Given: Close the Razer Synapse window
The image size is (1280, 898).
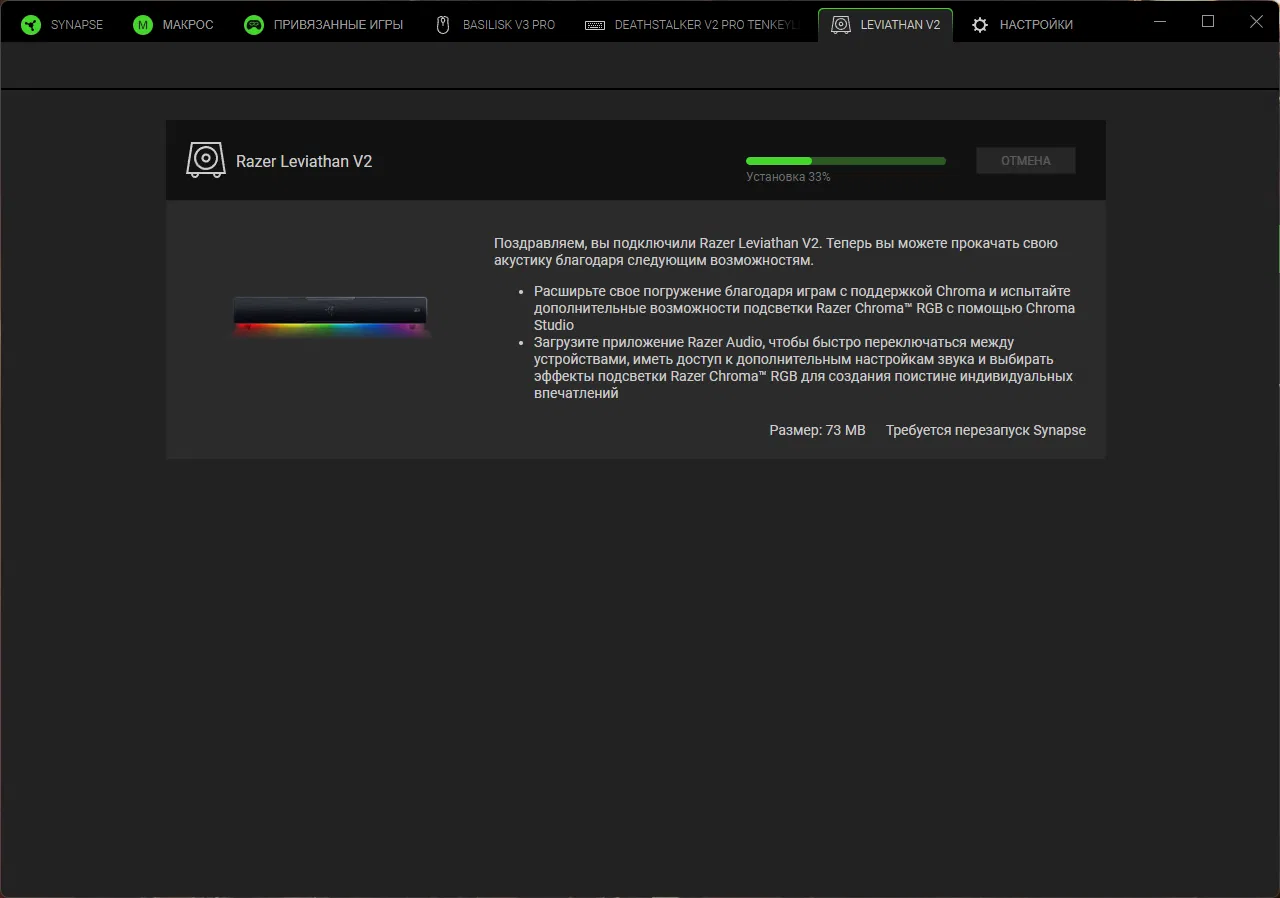Looking at the screenshot, I should pos(1256,21).
